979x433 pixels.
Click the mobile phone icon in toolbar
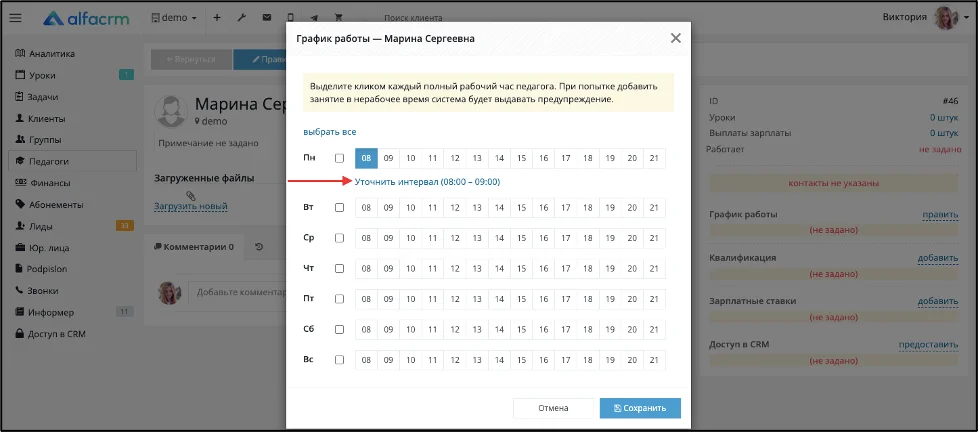290,18
